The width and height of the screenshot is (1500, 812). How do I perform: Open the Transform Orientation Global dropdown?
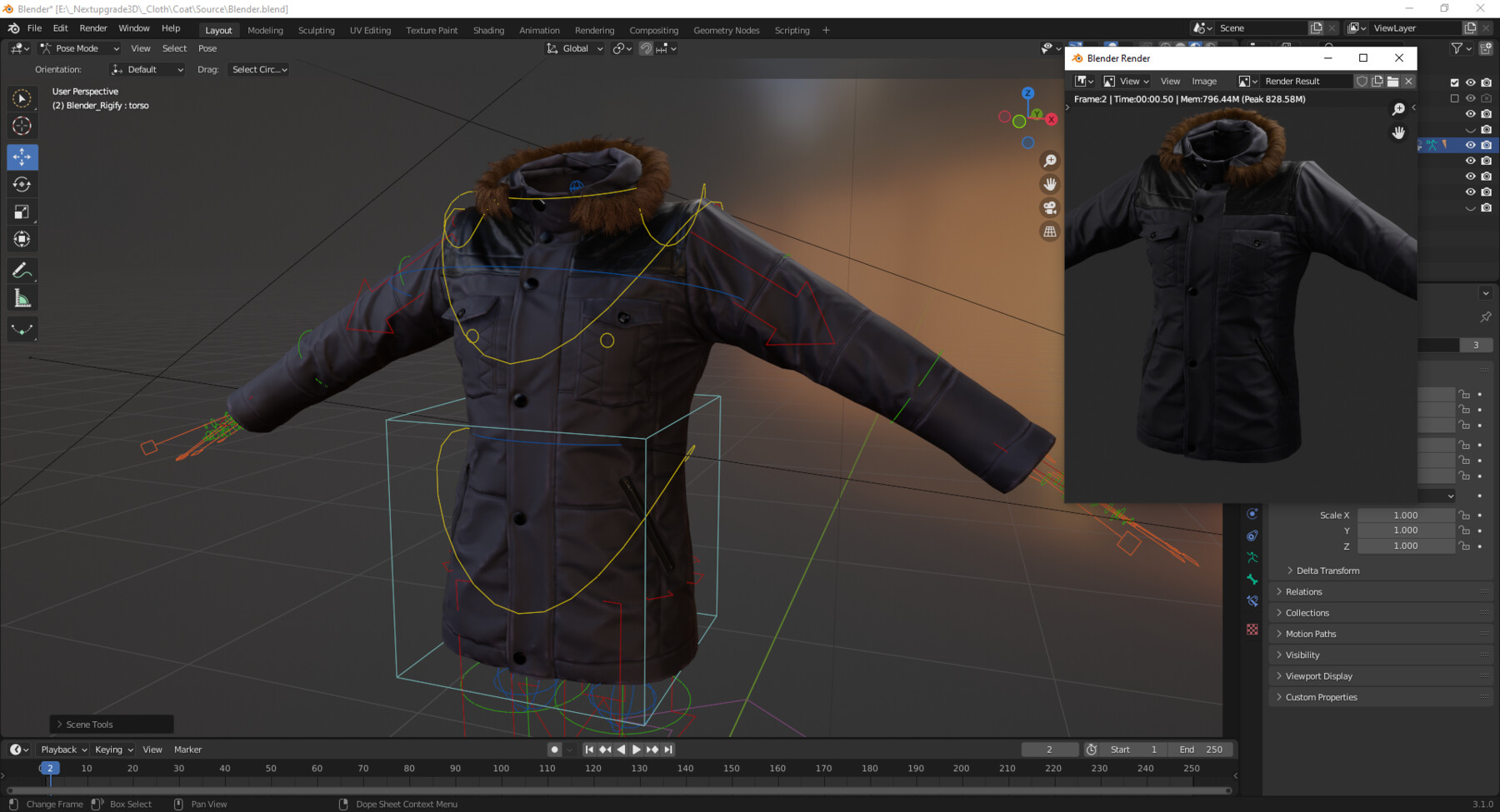pyautogui.click(x=575, y=48)
